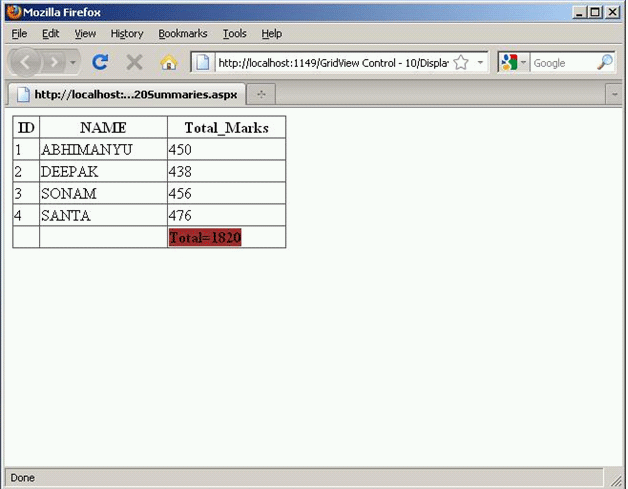The image size is (628, 489).
Task: Click the marks value 456
Action: [180, 194]
